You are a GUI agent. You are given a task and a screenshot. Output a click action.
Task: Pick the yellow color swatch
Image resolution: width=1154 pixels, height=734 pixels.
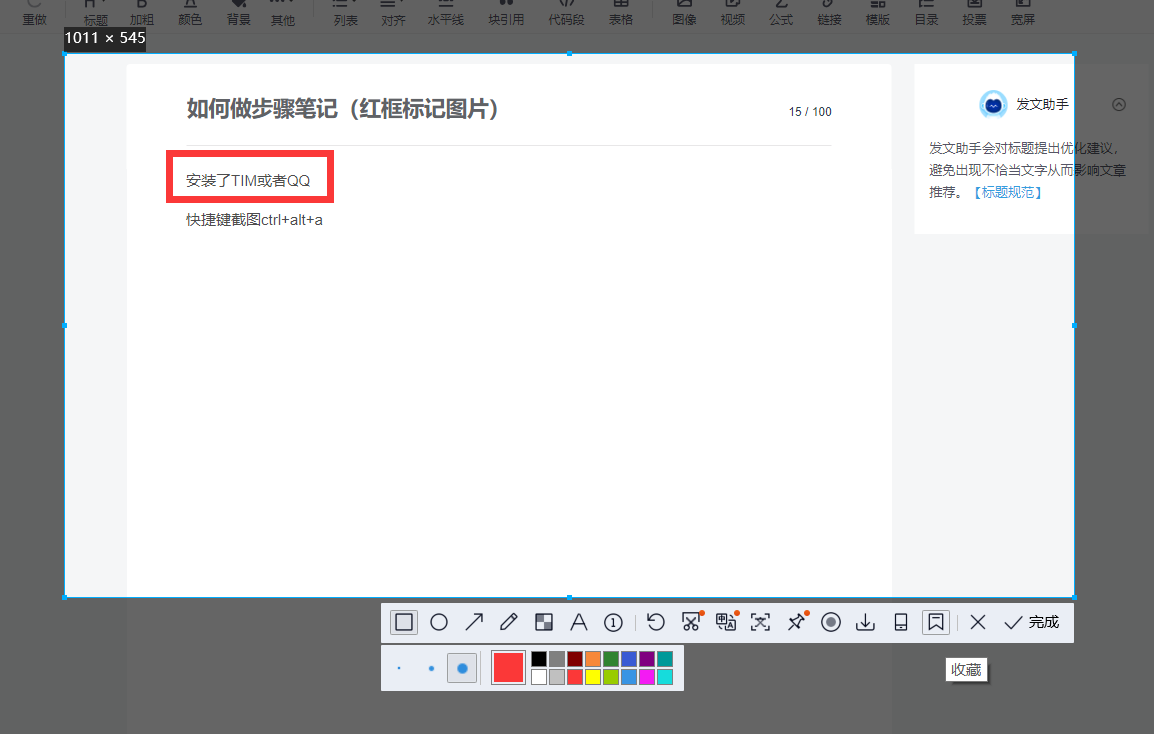pos(592,677)
